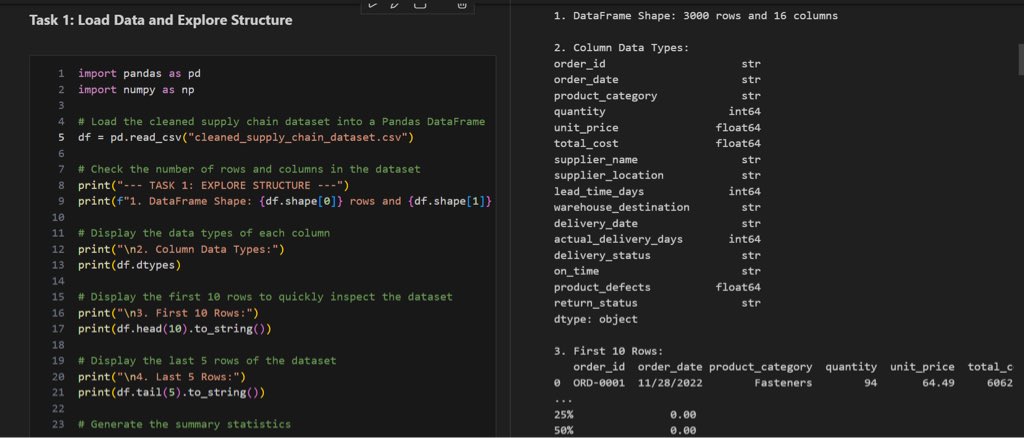Click the warehouse_destination output row
The image size is (1024, 438).
pyautogui.click(x=657, y=207)
